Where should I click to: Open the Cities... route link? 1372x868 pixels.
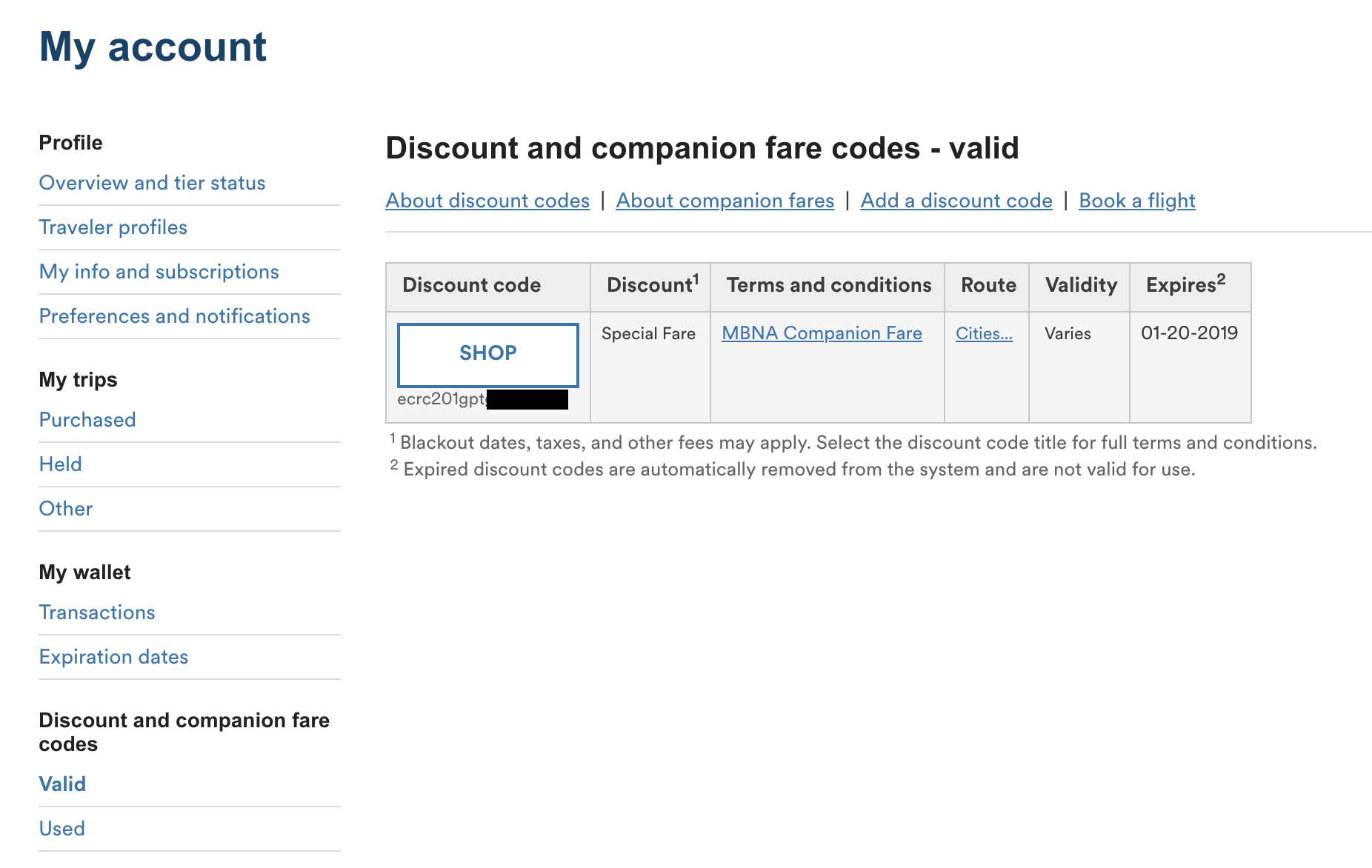(x=984, y=333)
